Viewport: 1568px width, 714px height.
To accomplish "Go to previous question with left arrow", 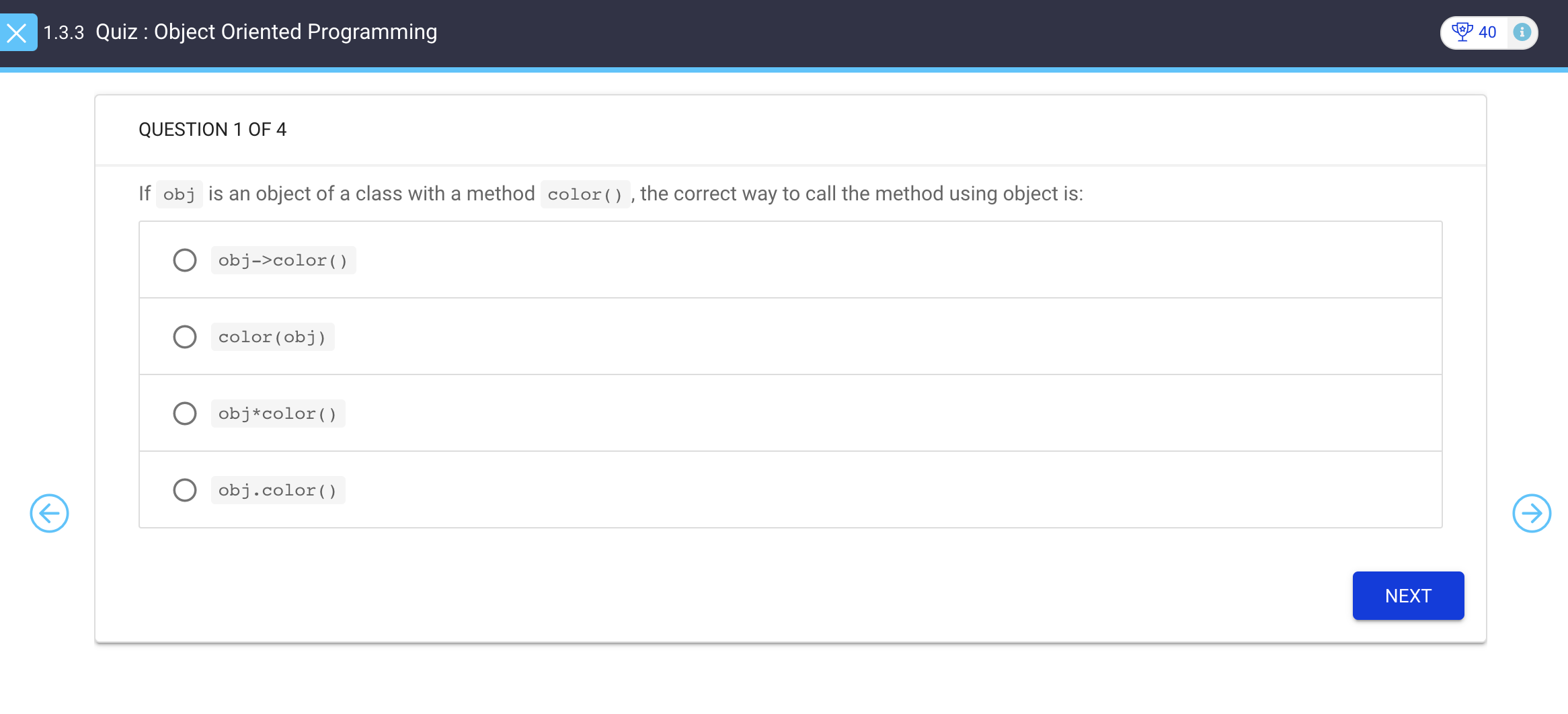I will click(x=49, y=514).
